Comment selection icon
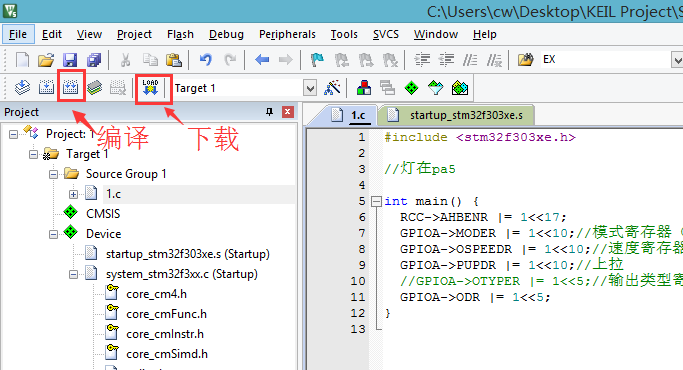Image resolution: width=683 pixels, height=370 pixels. tap(470, 60)
